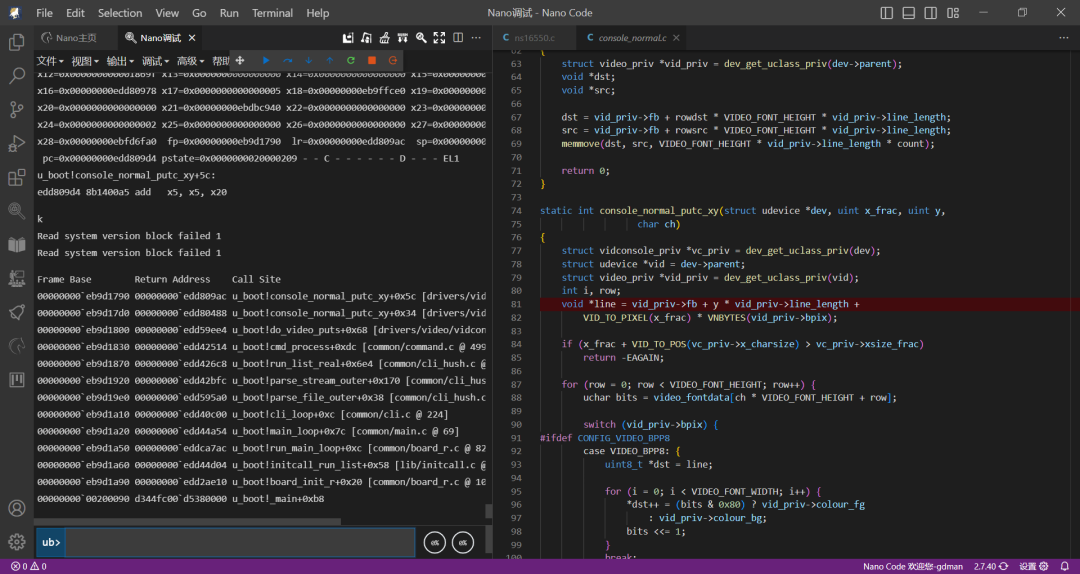Screen dimensions: 1080x574
Task: Click the memmove call on line 69
Action: pos(581,144)
